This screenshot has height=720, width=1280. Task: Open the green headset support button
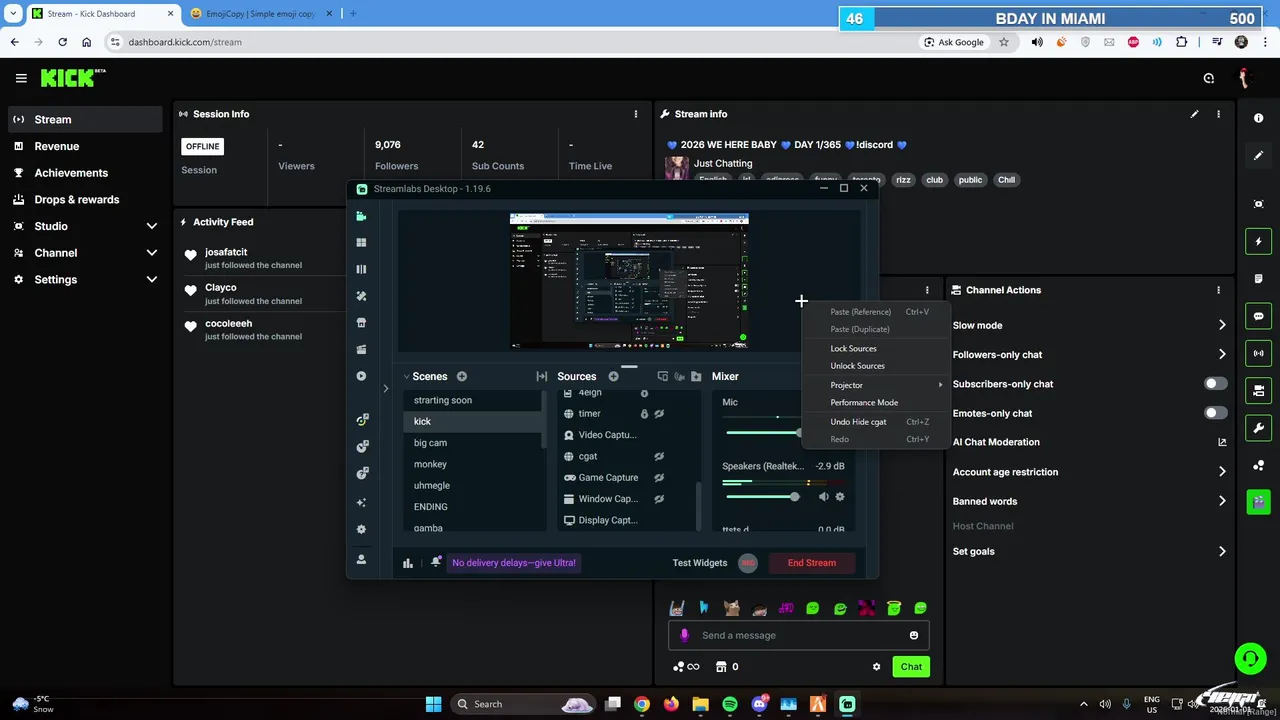[1249, 658]
